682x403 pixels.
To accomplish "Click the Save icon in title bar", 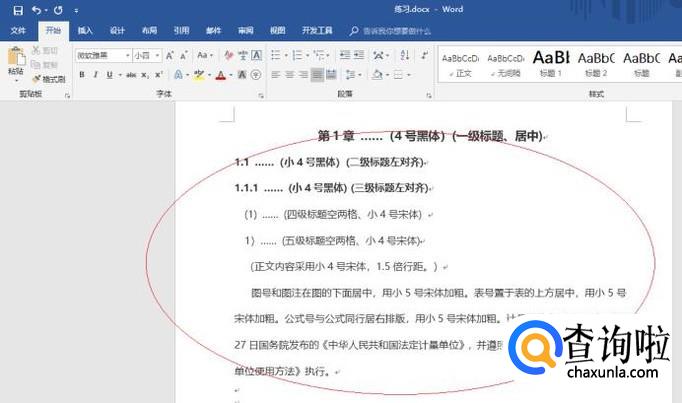I will point(17,10).
